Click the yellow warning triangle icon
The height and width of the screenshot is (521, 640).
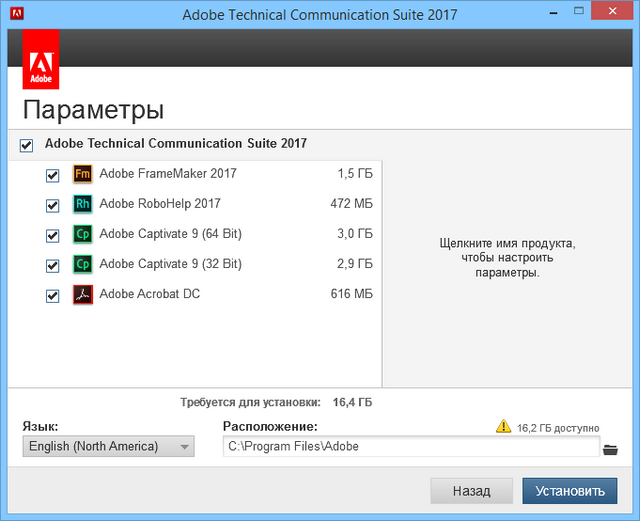(504, 427)
